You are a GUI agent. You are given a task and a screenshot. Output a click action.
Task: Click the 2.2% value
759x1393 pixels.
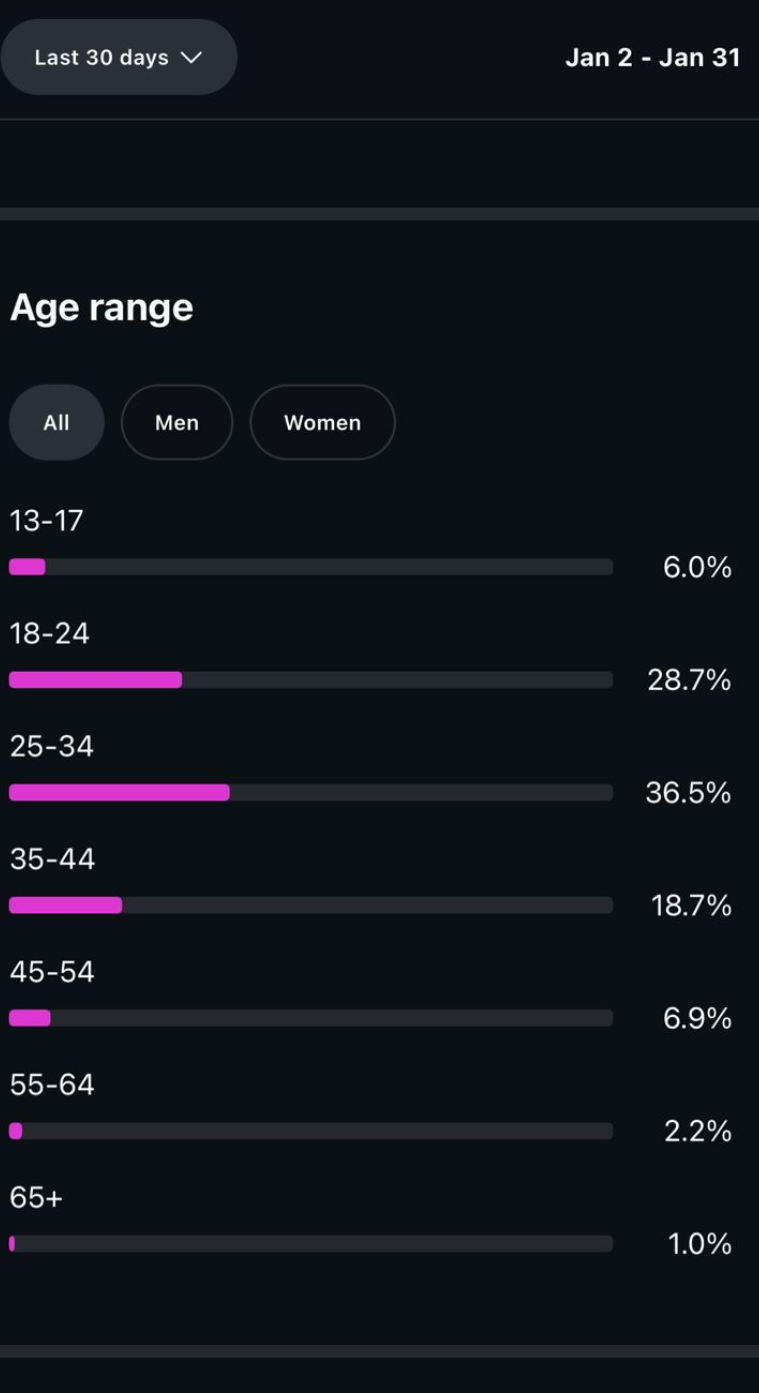697,1131
